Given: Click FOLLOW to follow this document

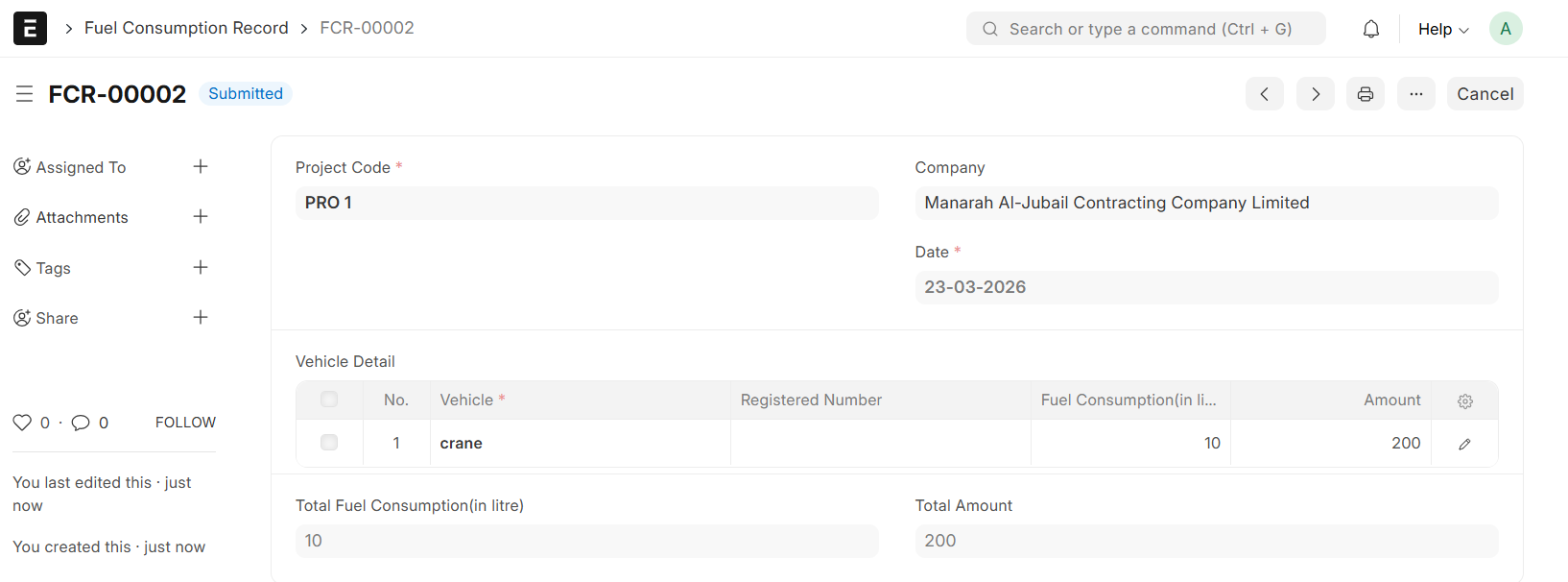Looking at the screenshot, I should pyautogui.click(x=185, y=423).
